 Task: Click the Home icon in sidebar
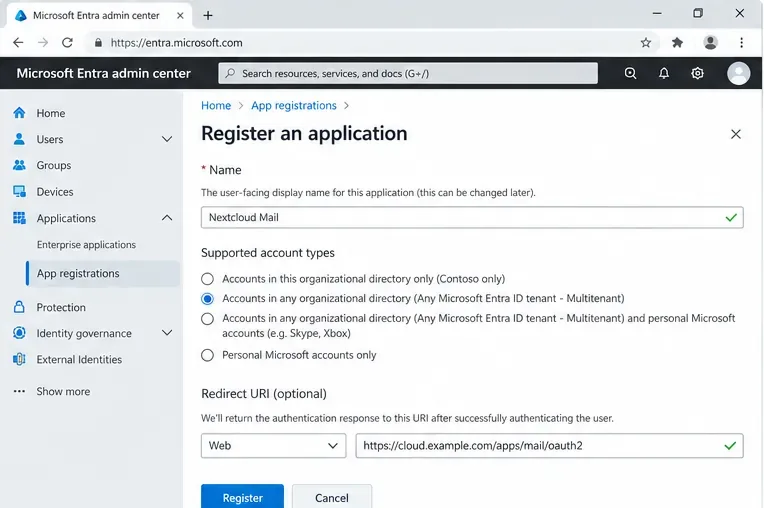19,113
